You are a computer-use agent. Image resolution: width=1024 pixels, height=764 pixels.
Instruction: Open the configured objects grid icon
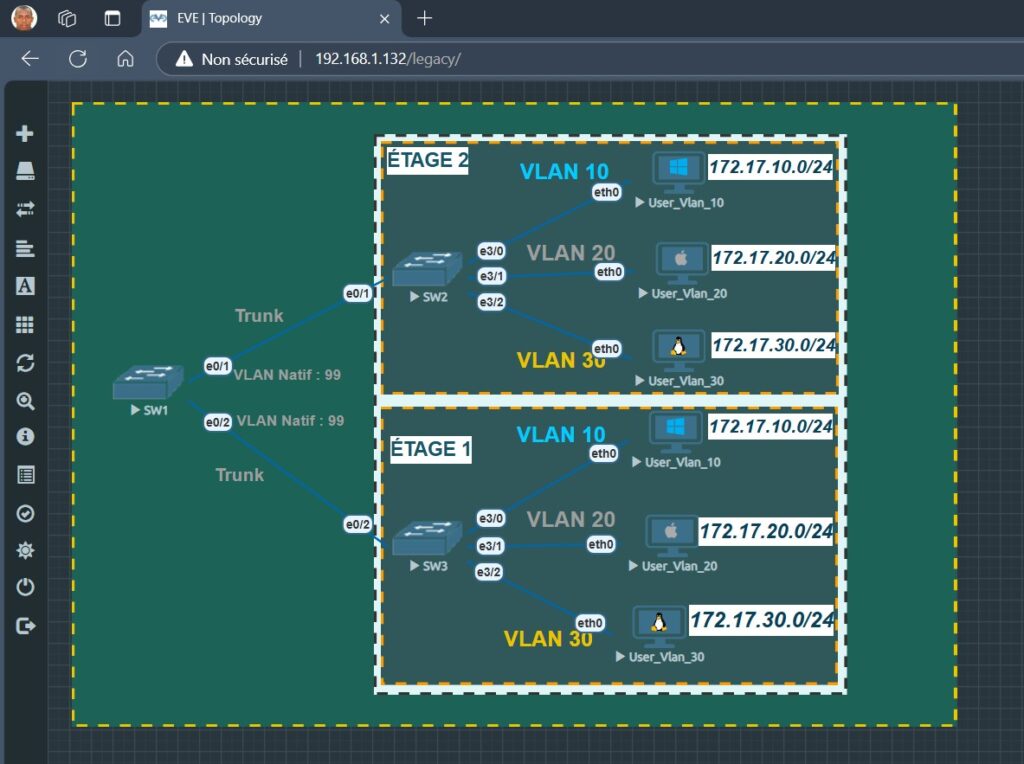click(25, 324)
